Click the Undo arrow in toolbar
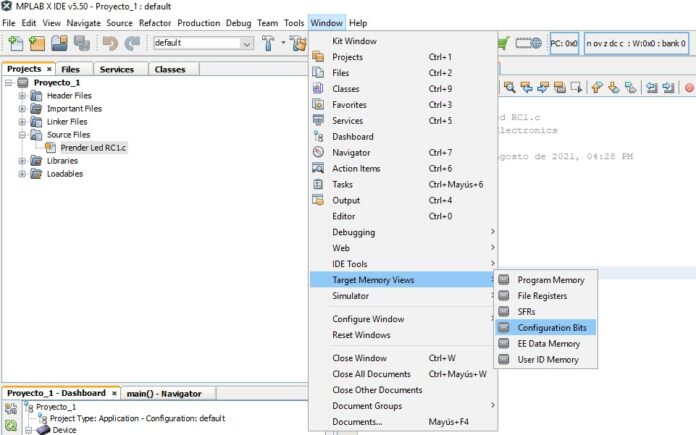Image resolution: width=696 pixels, height=435 pixels. 110,44
